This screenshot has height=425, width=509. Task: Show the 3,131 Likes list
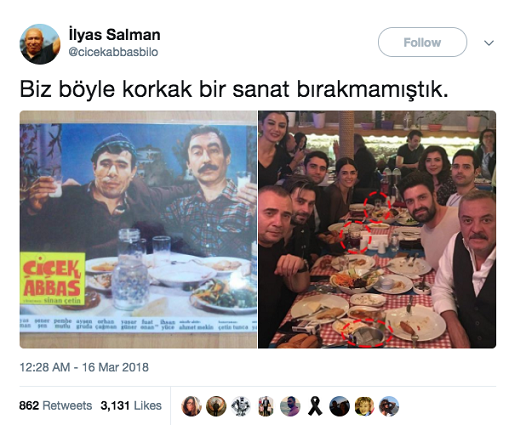click(x=131, y=406)
